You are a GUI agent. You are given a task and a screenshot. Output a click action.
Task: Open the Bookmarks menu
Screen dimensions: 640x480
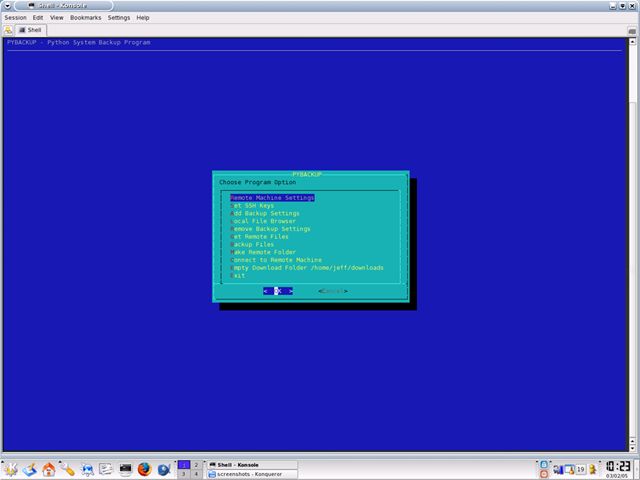pyautogui.click(x=85, y=18)
